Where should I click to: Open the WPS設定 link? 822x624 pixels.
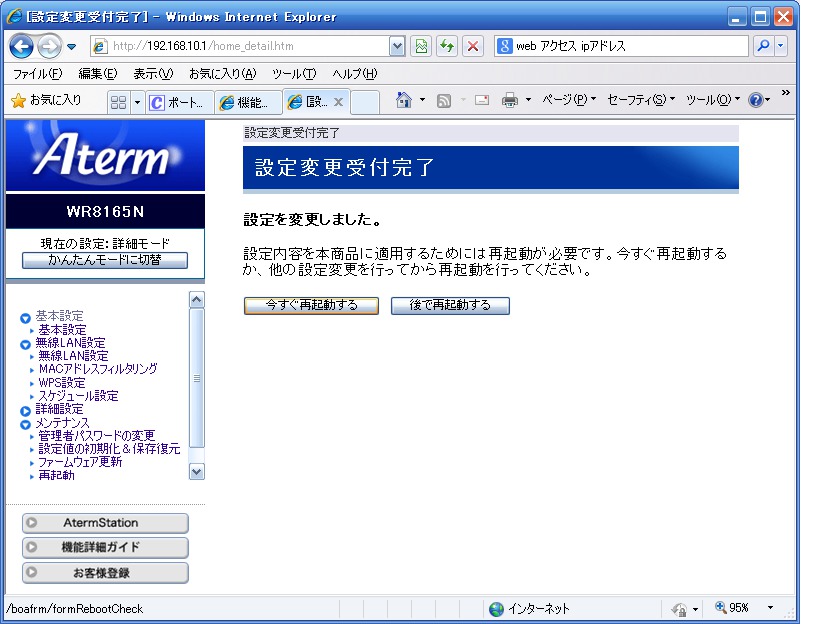62,383
